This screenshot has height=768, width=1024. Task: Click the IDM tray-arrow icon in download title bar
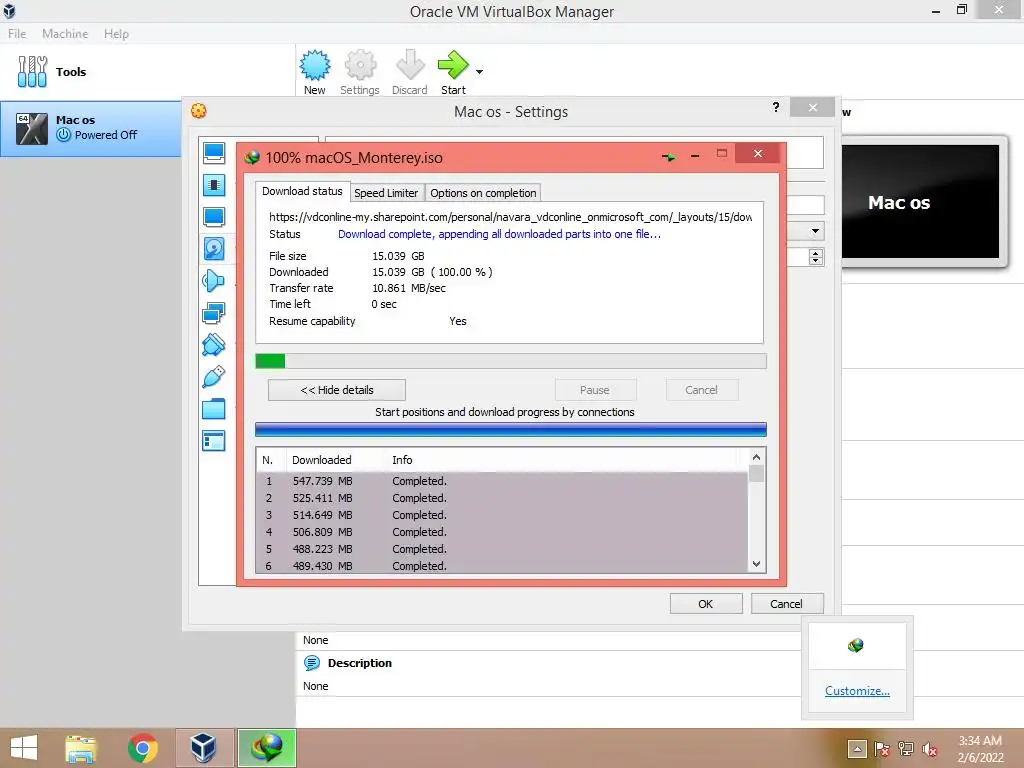669,157
